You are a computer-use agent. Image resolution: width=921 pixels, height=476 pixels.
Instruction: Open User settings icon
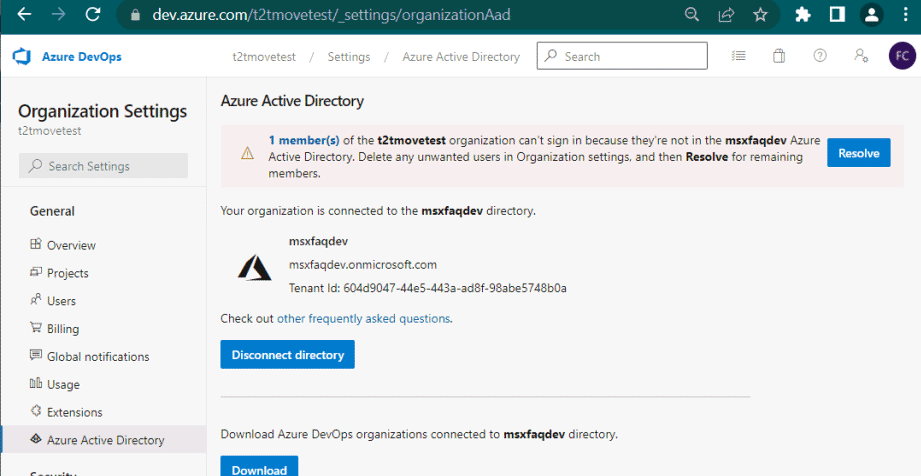coord(861,56)
